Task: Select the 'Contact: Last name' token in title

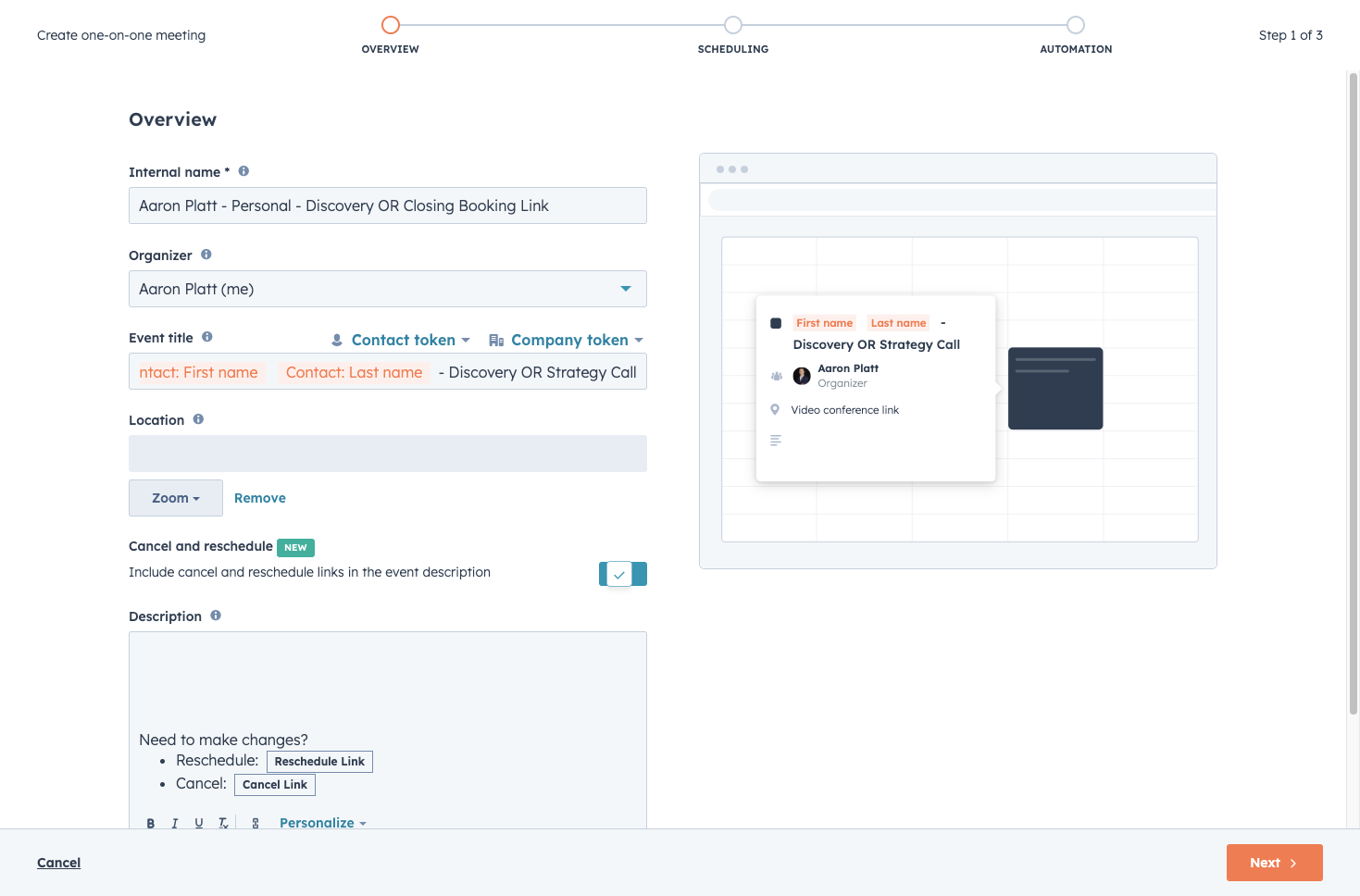Action: pyautogui.click(x=354, y=372)
